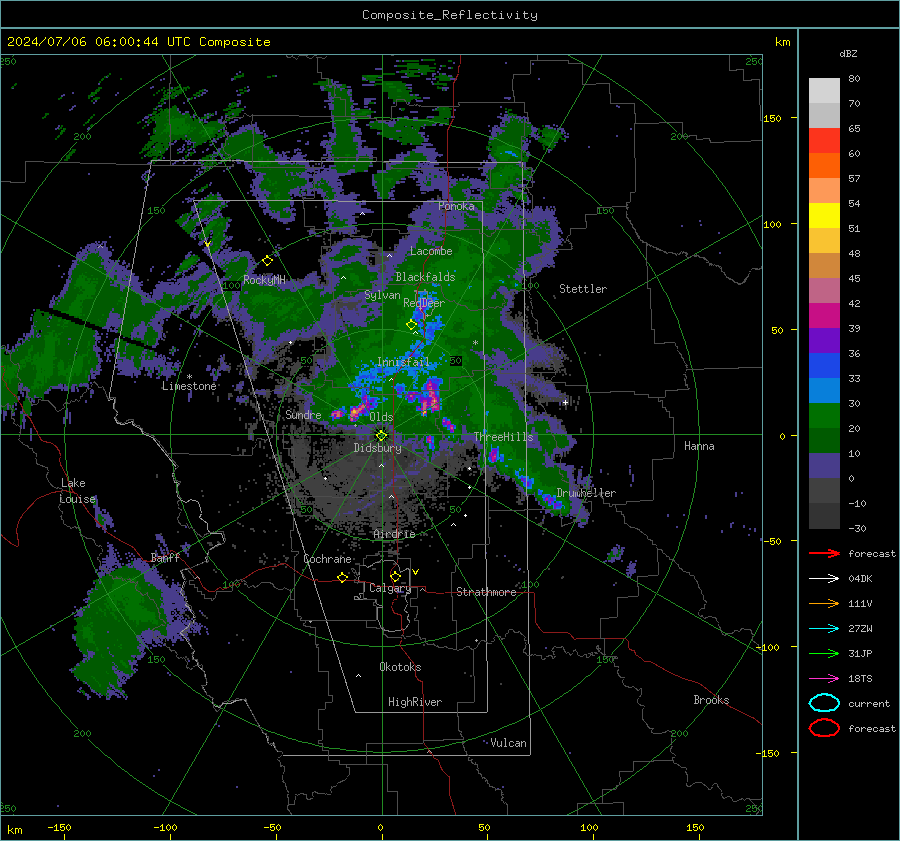Click the blue swatch below 36 dBZ

824,365
